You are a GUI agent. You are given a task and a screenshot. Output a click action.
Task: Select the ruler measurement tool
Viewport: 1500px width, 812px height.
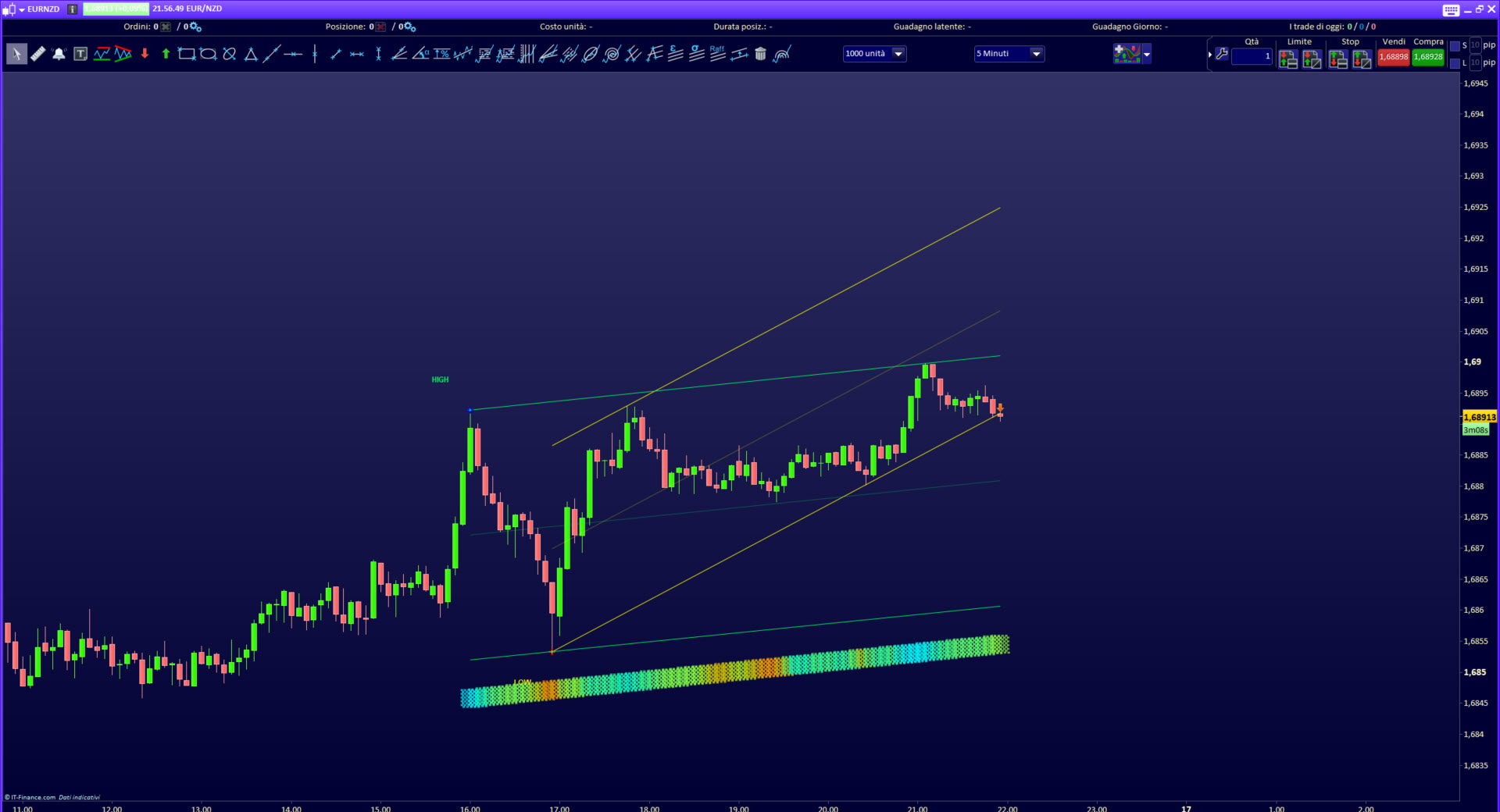(x=37, y=54)
